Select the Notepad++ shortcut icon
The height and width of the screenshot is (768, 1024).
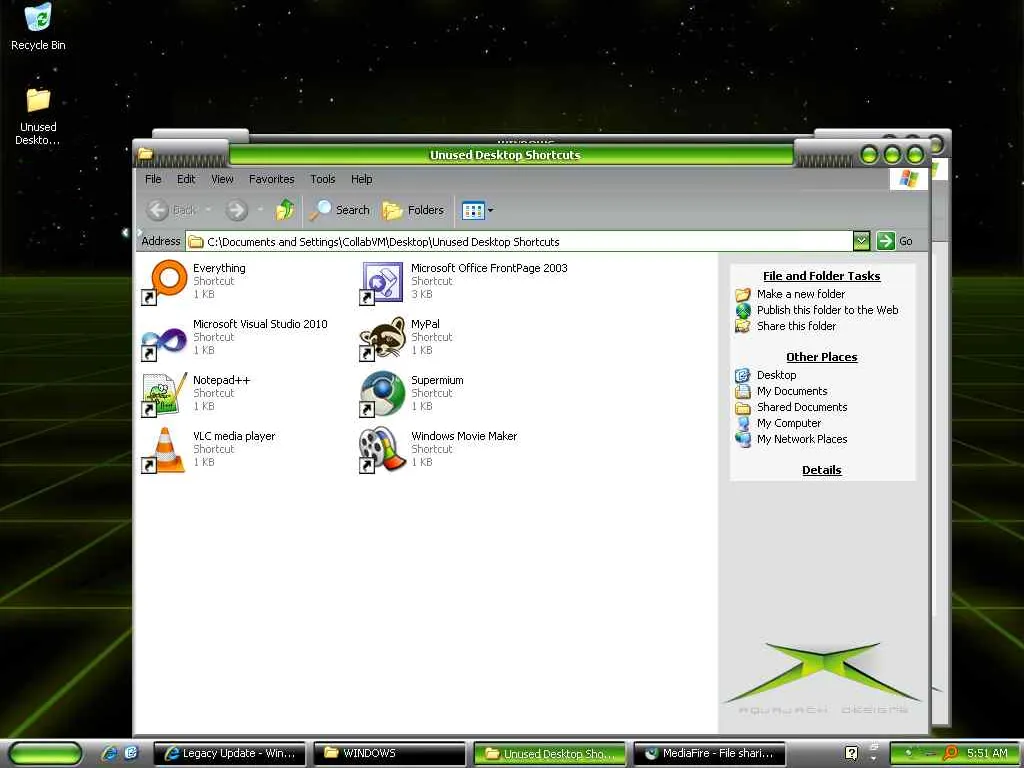coord(165,394)
